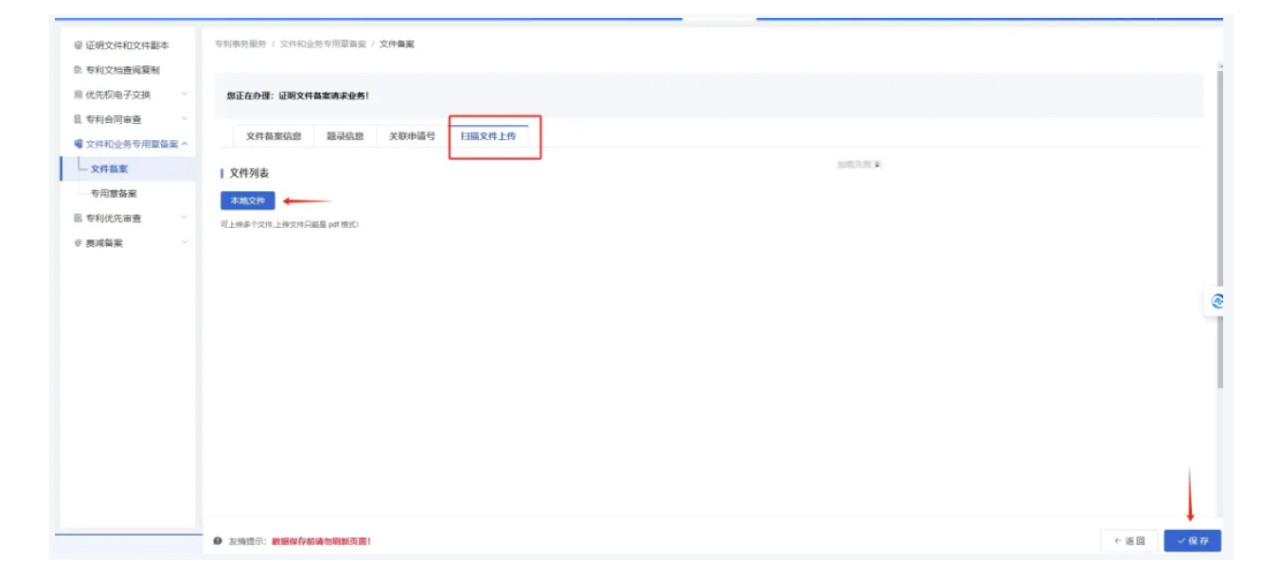Select 专用章备案 in the sidebar tree

114,194
